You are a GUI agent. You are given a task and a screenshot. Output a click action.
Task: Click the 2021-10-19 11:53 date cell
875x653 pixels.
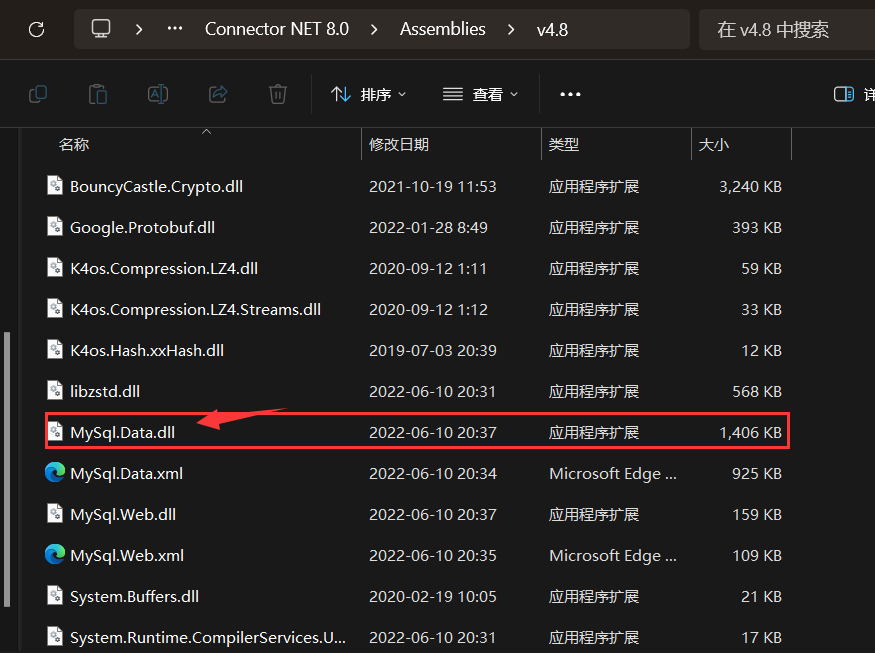pos(432,186)
